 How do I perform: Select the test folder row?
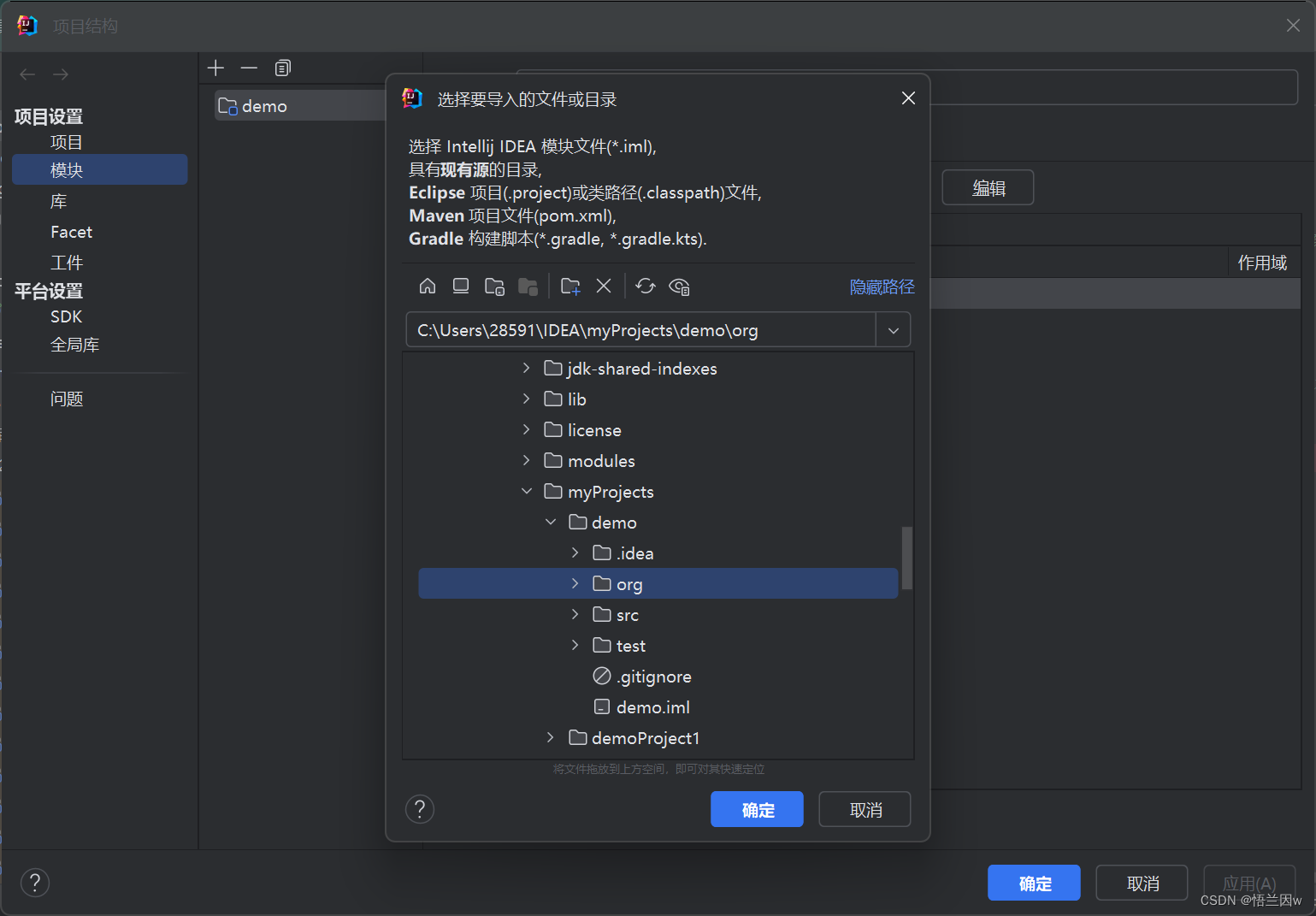click(x=658, y=645)
